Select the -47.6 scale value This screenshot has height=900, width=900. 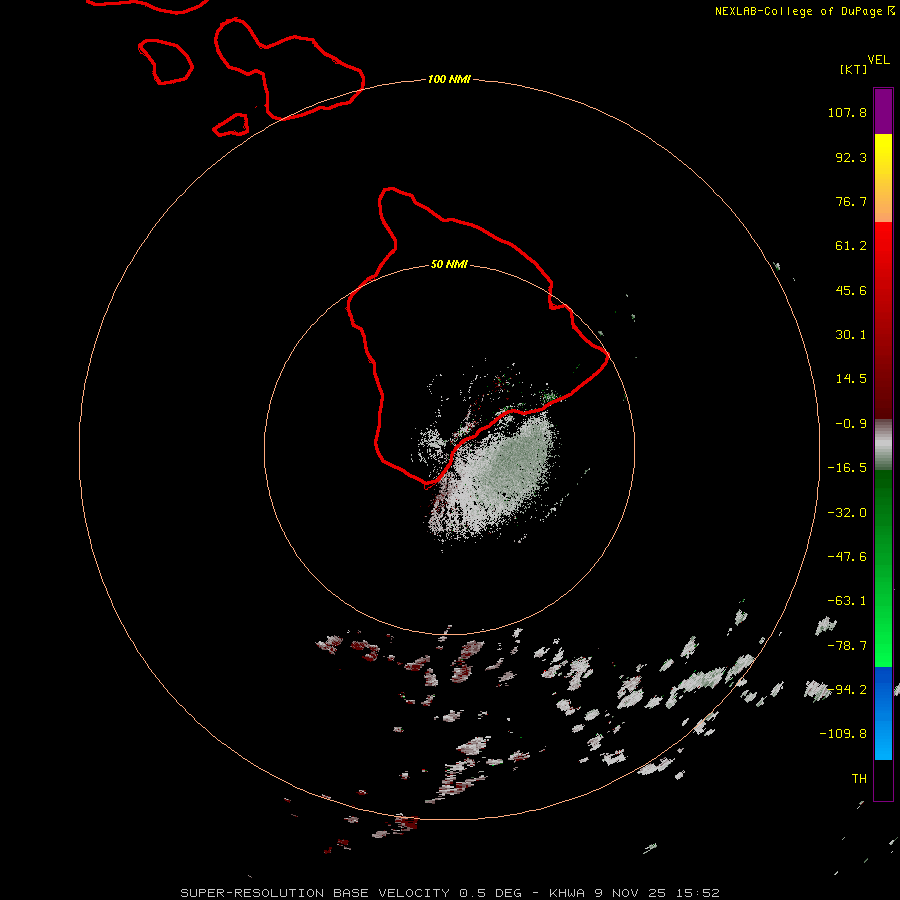click(847, 557)
